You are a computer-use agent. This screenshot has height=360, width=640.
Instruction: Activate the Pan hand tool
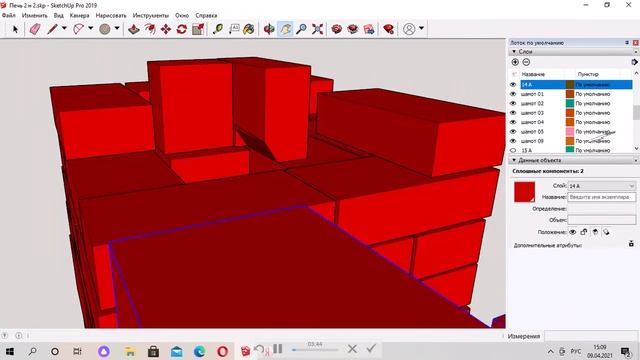(285, 29)
